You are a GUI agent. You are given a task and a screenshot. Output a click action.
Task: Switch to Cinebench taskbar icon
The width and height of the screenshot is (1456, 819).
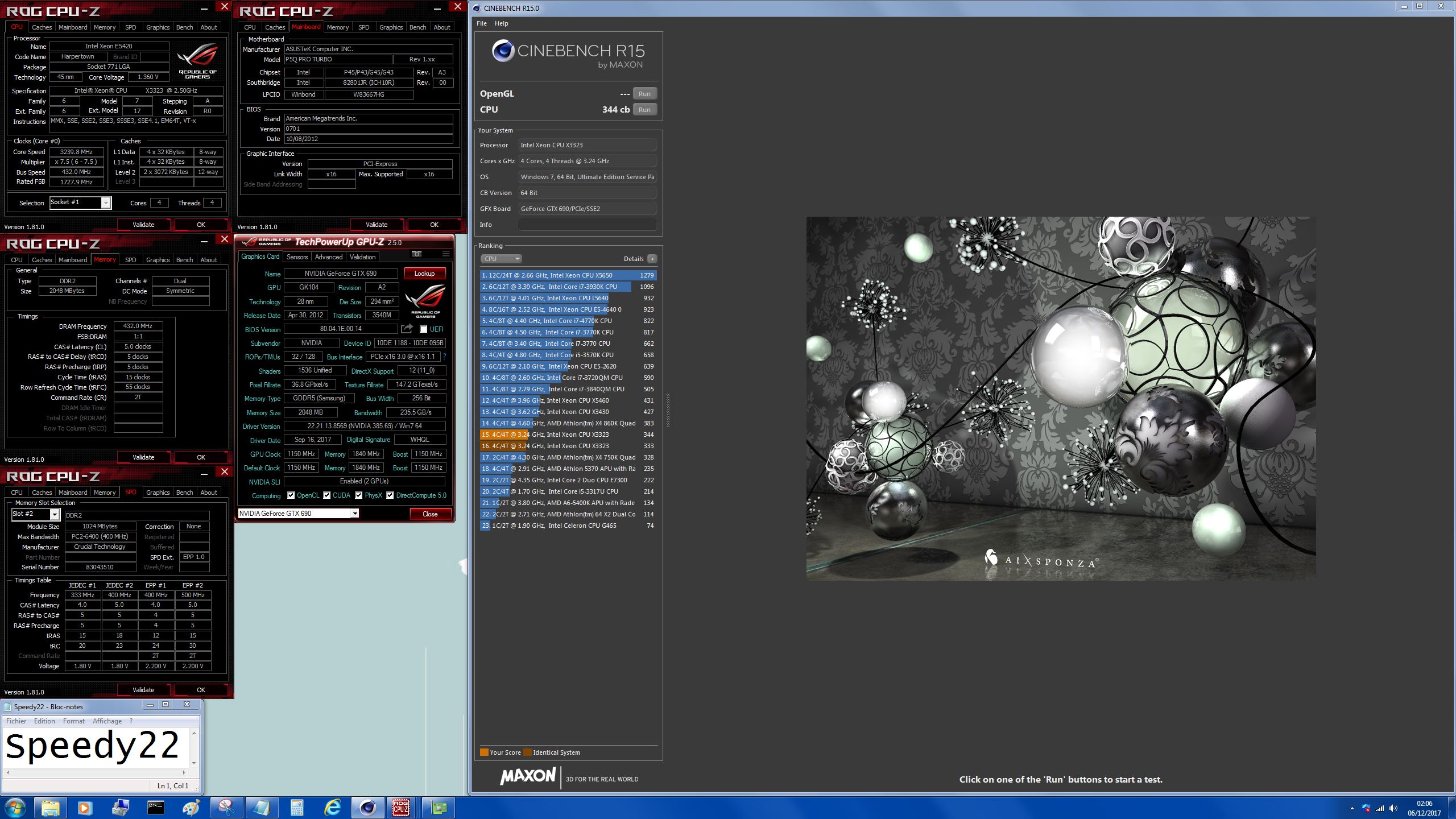(367, 808)
